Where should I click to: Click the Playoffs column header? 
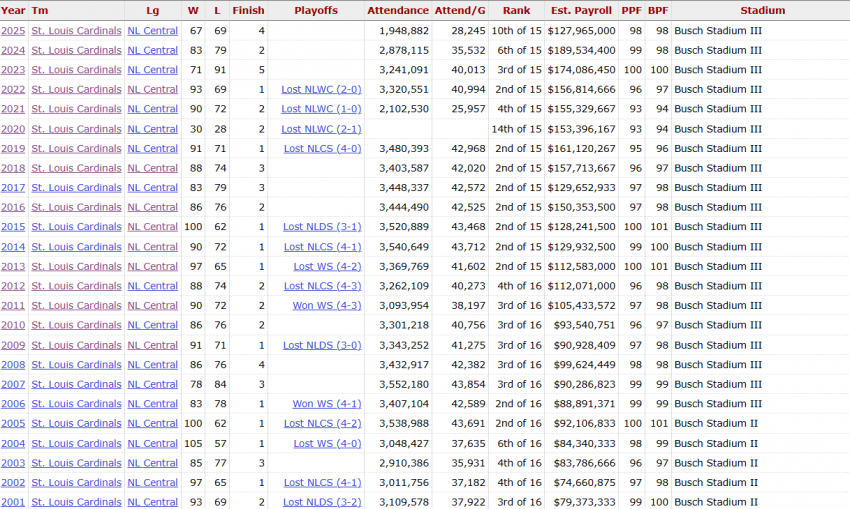click(316, 10)
